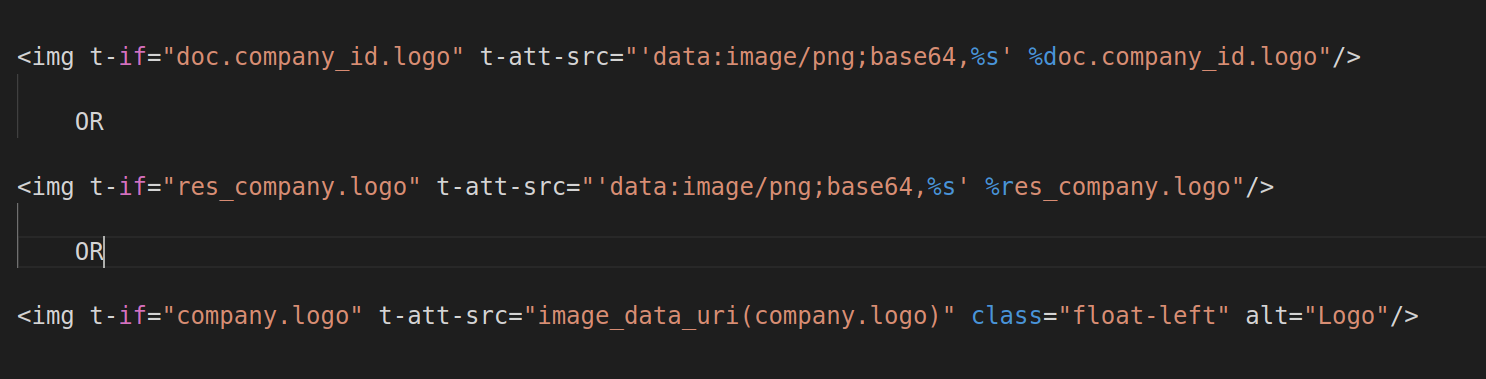Viewport: 1486px width, 379px height.
Task: Click the first OR text
Action: pyautogui.click(x=89, y=122)
